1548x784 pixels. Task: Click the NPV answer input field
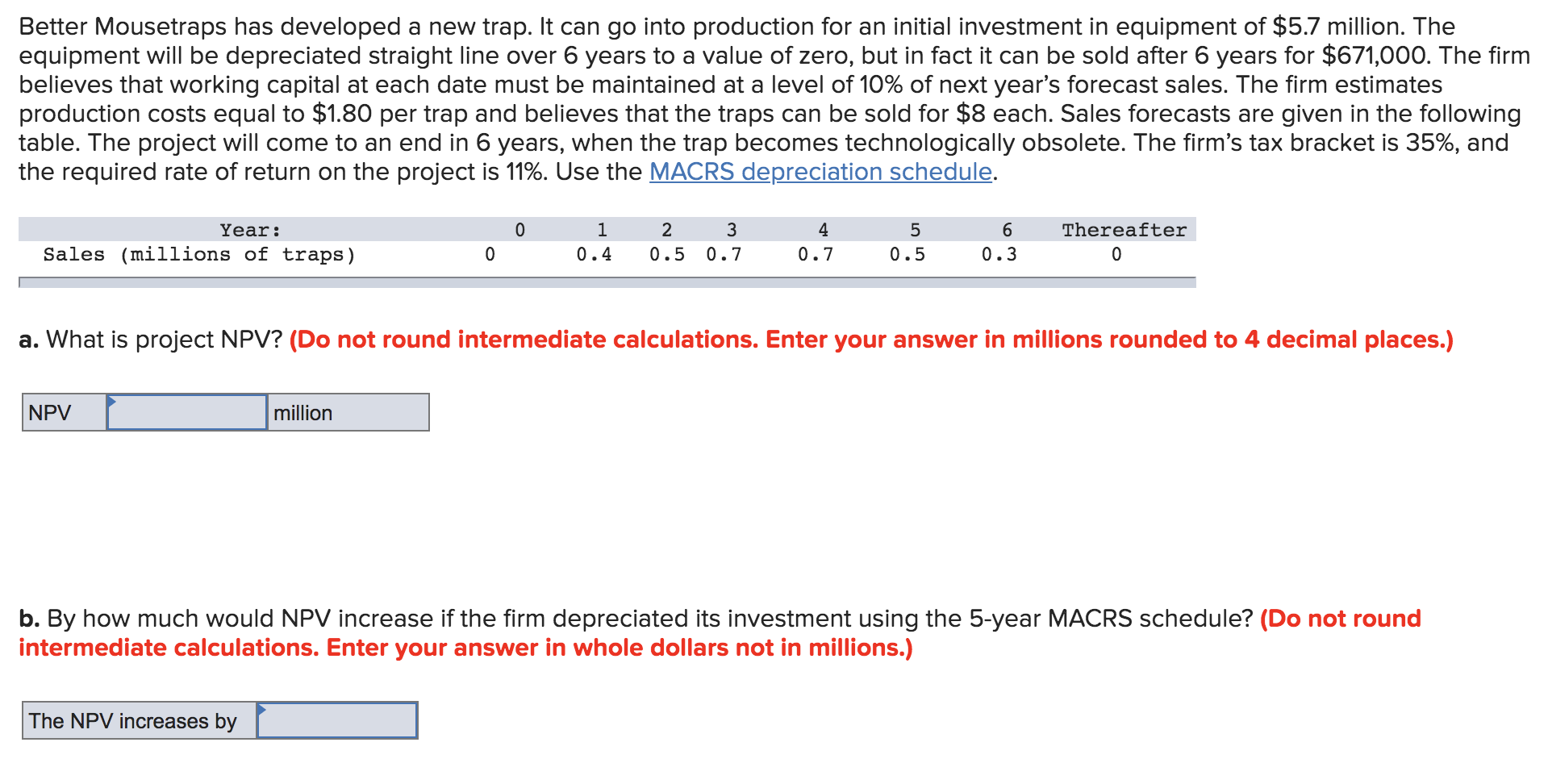click(187, 412)
